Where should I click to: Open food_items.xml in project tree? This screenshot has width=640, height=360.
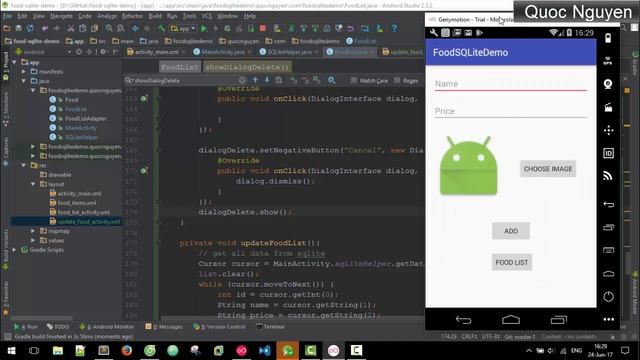(x=77, y=203)
